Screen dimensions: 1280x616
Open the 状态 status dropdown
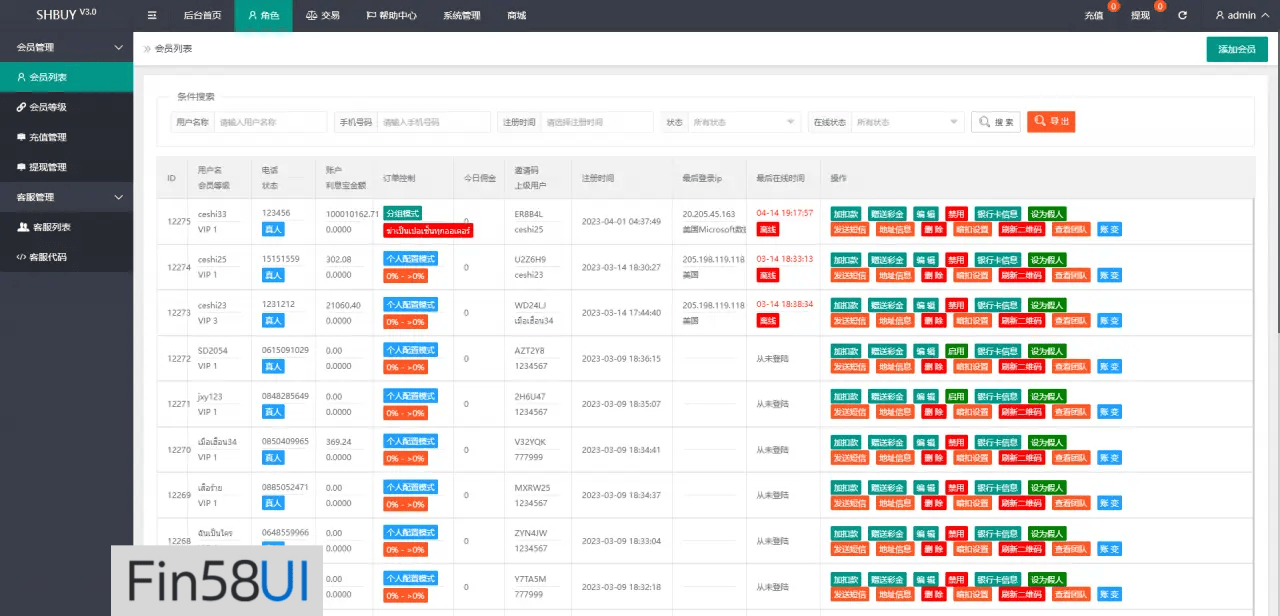click(745, 122)
